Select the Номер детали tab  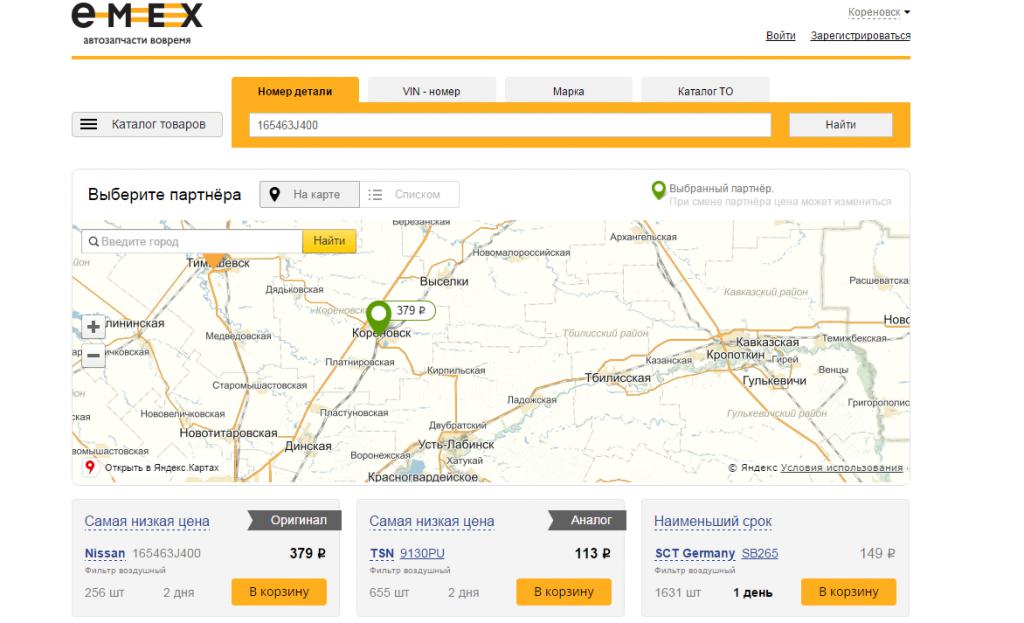[295, 91]
